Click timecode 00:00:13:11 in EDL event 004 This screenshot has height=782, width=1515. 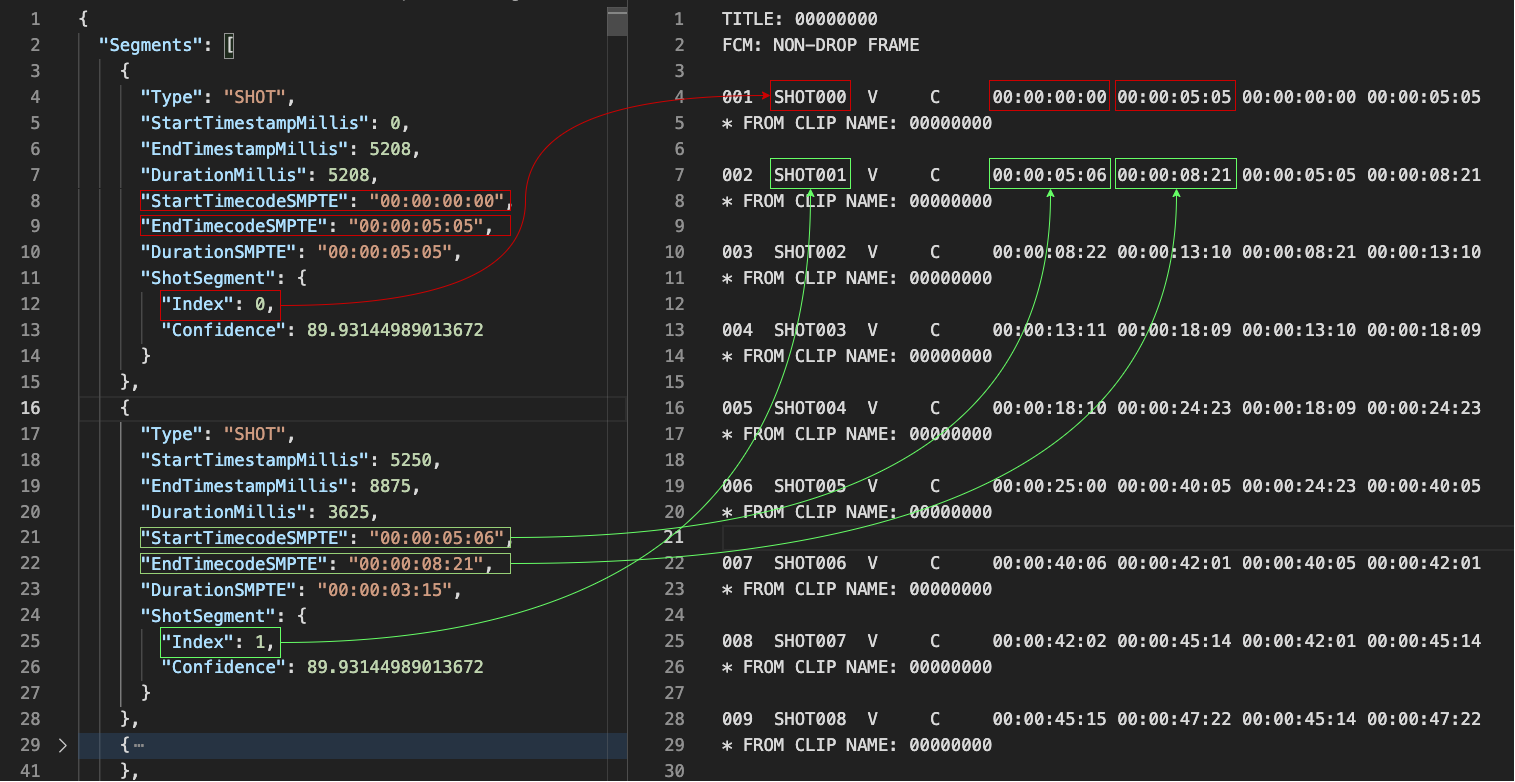click(x=1050, y=330)
